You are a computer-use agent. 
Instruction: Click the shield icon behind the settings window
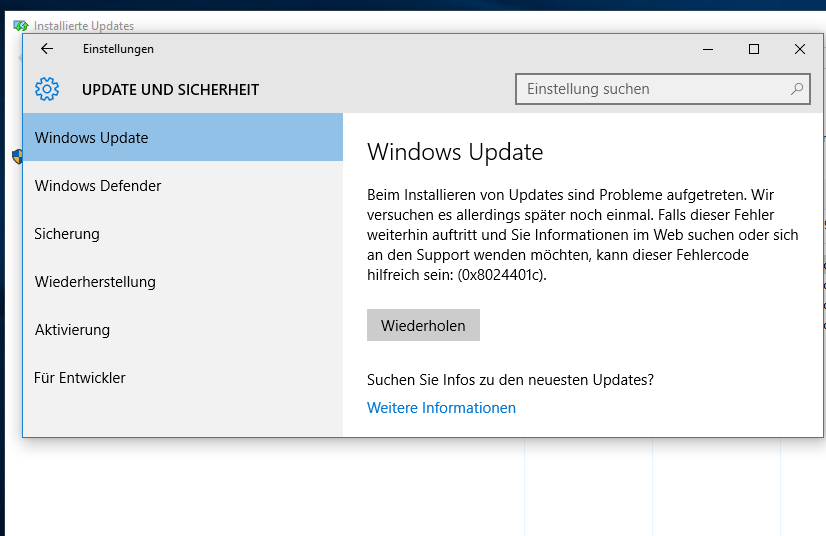coord(17,157)
